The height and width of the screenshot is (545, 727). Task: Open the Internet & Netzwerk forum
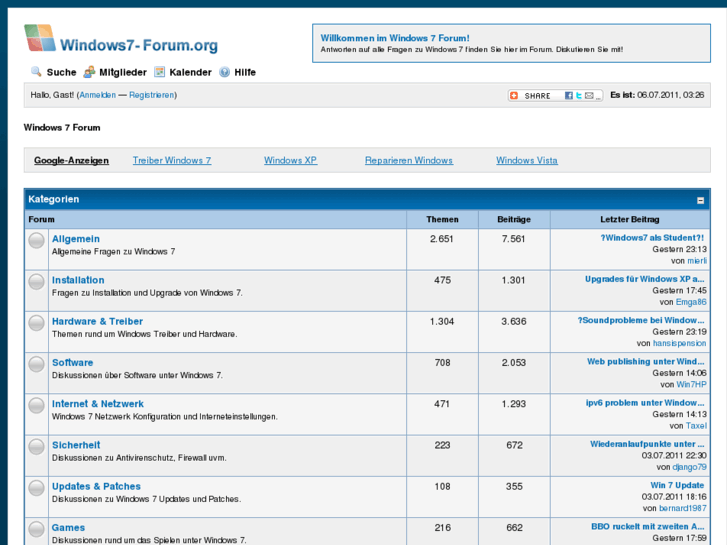(98, 404)
